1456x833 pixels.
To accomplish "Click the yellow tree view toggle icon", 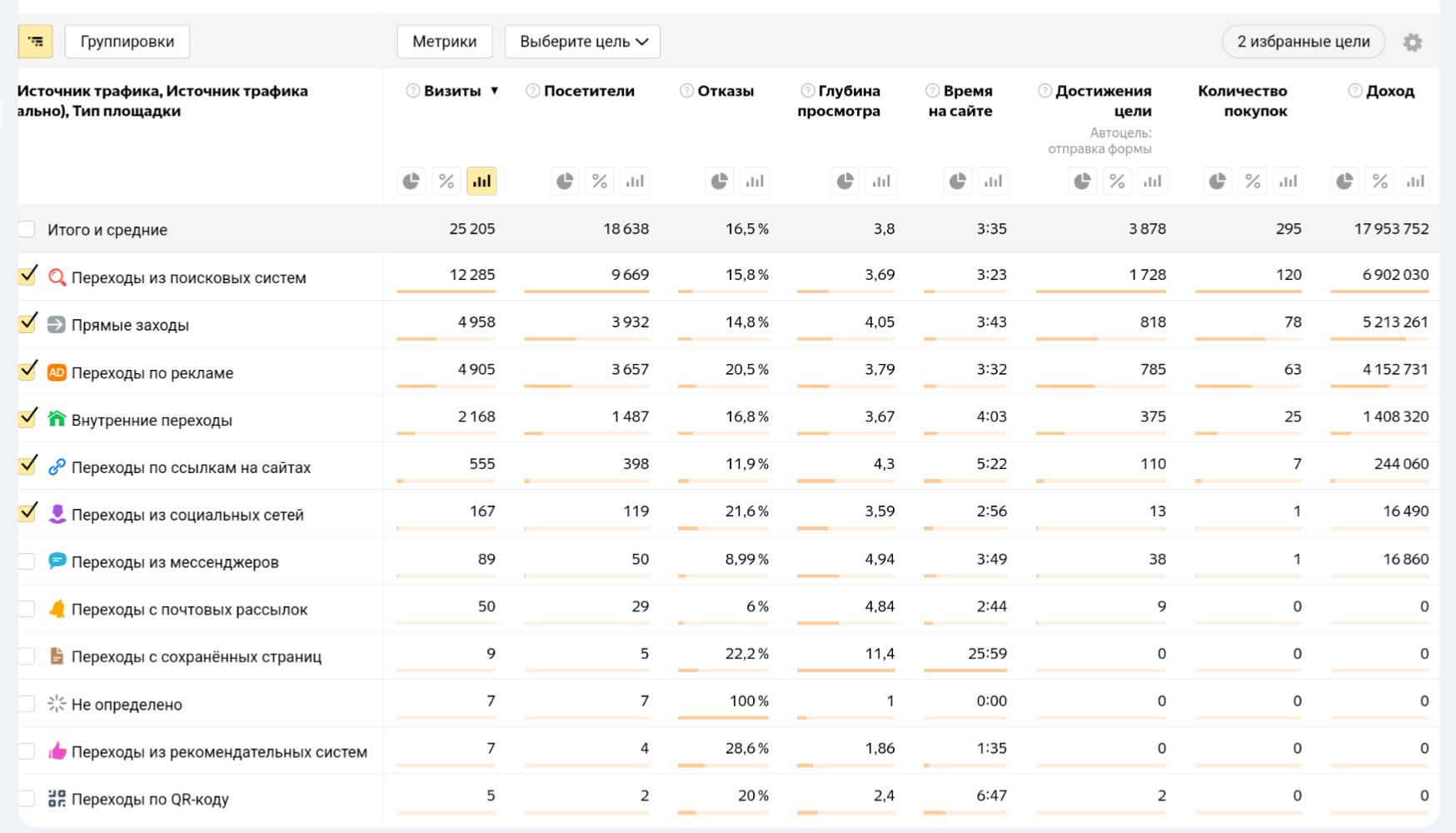I will point(35,42).
